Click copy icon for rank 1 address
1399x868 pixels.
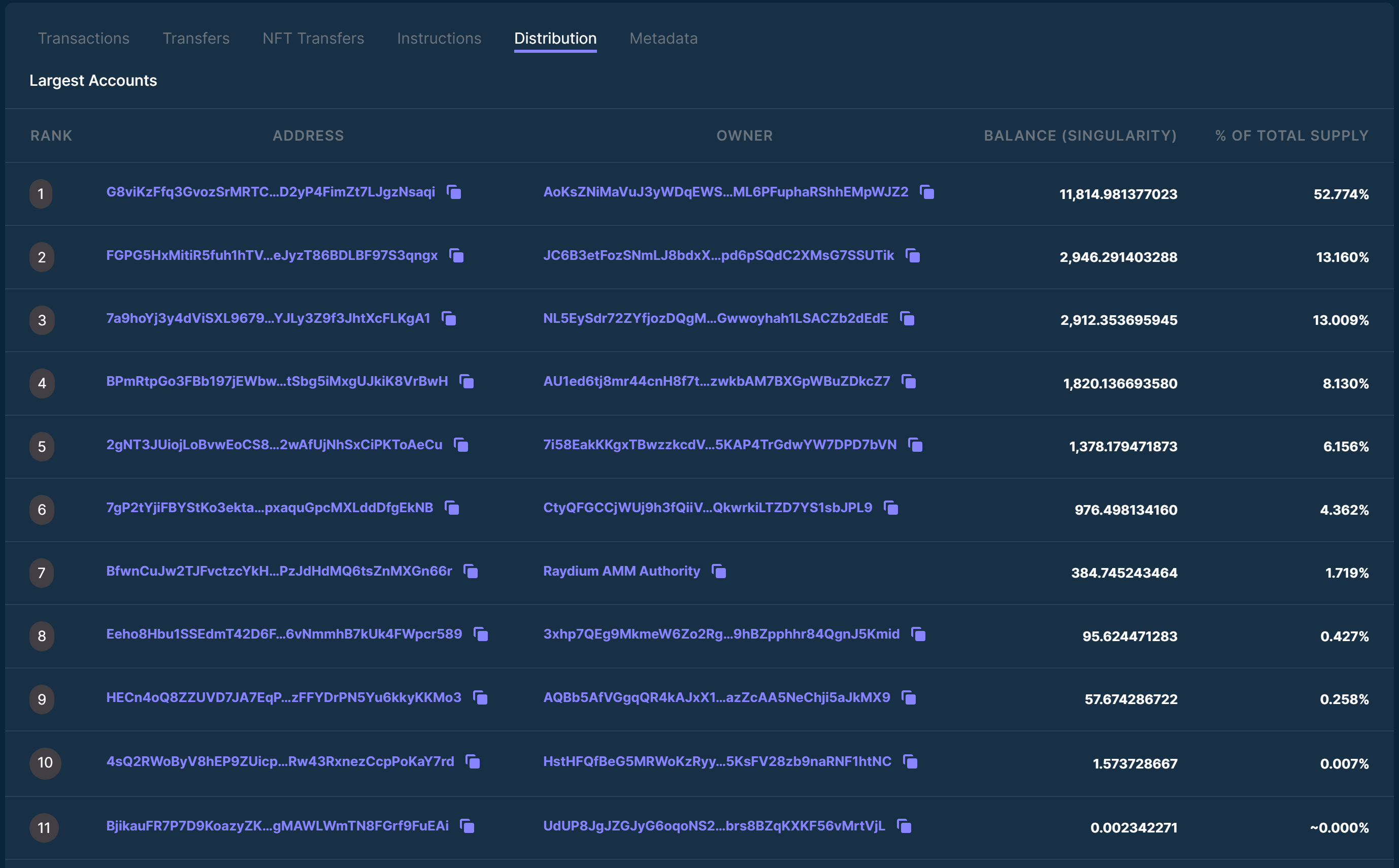pos(455,192)
